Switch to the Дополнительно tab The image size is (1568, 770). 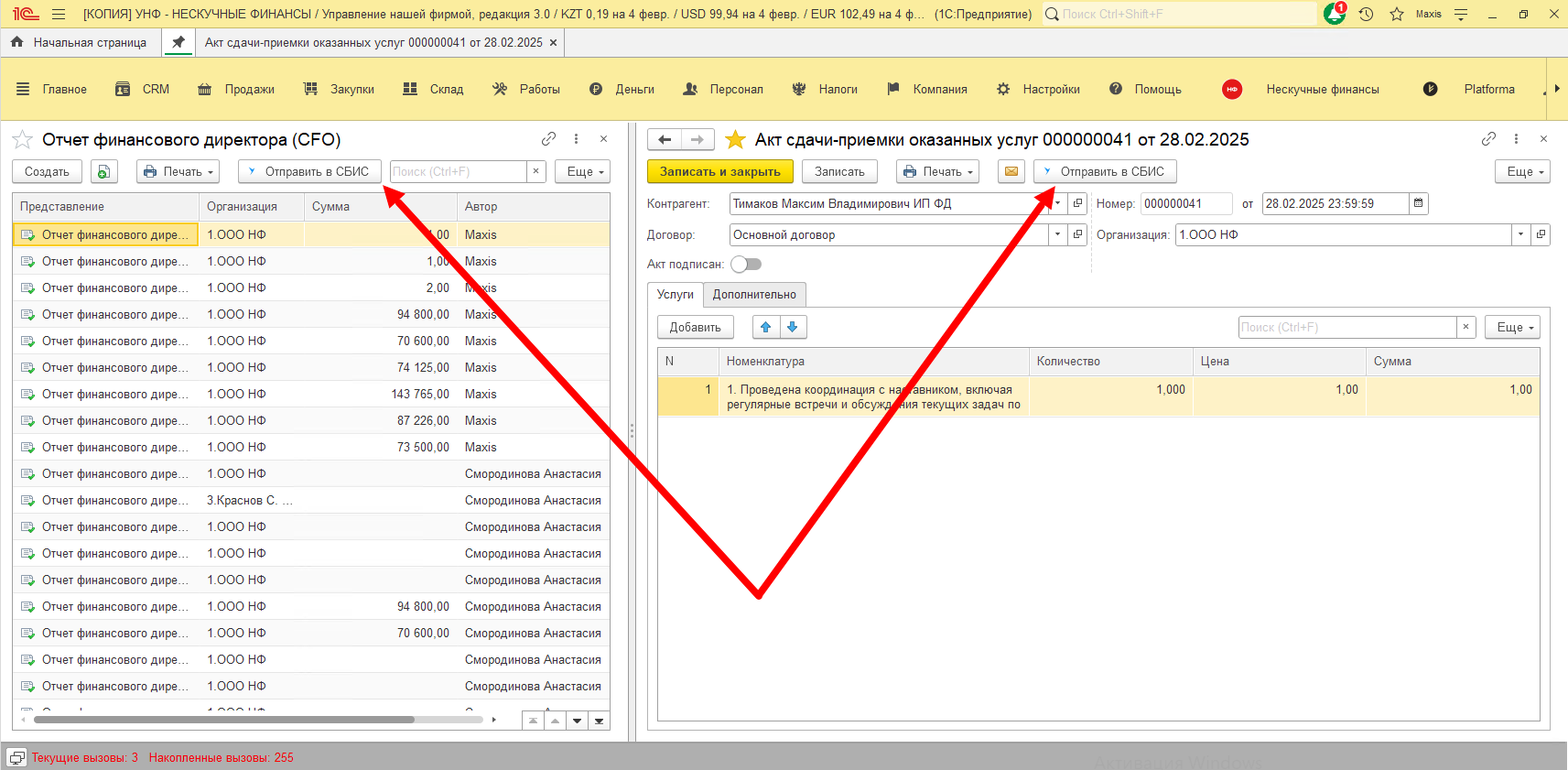(x=754, y=295)
